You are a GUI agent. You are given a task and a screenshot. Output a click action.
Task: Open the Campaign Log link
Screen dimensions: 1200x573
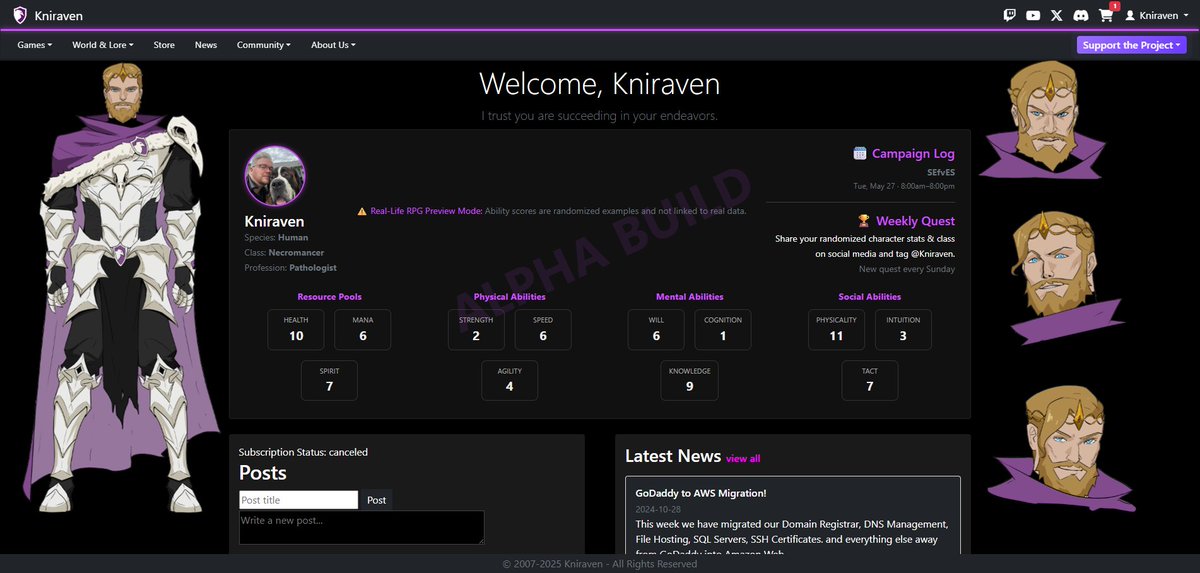[x=913, y=154]
